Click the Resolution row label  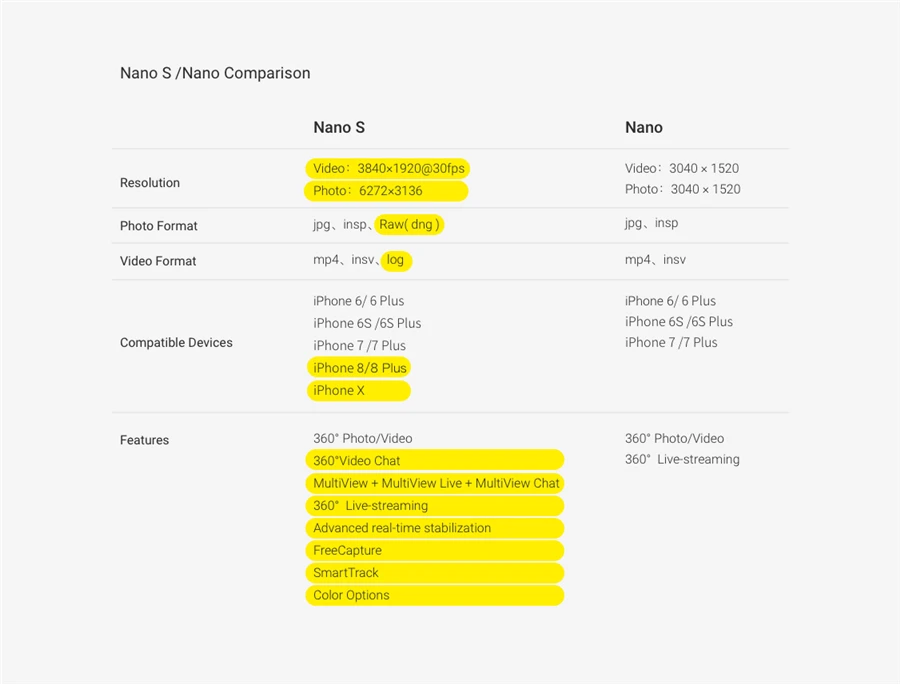tap(150, 183)
